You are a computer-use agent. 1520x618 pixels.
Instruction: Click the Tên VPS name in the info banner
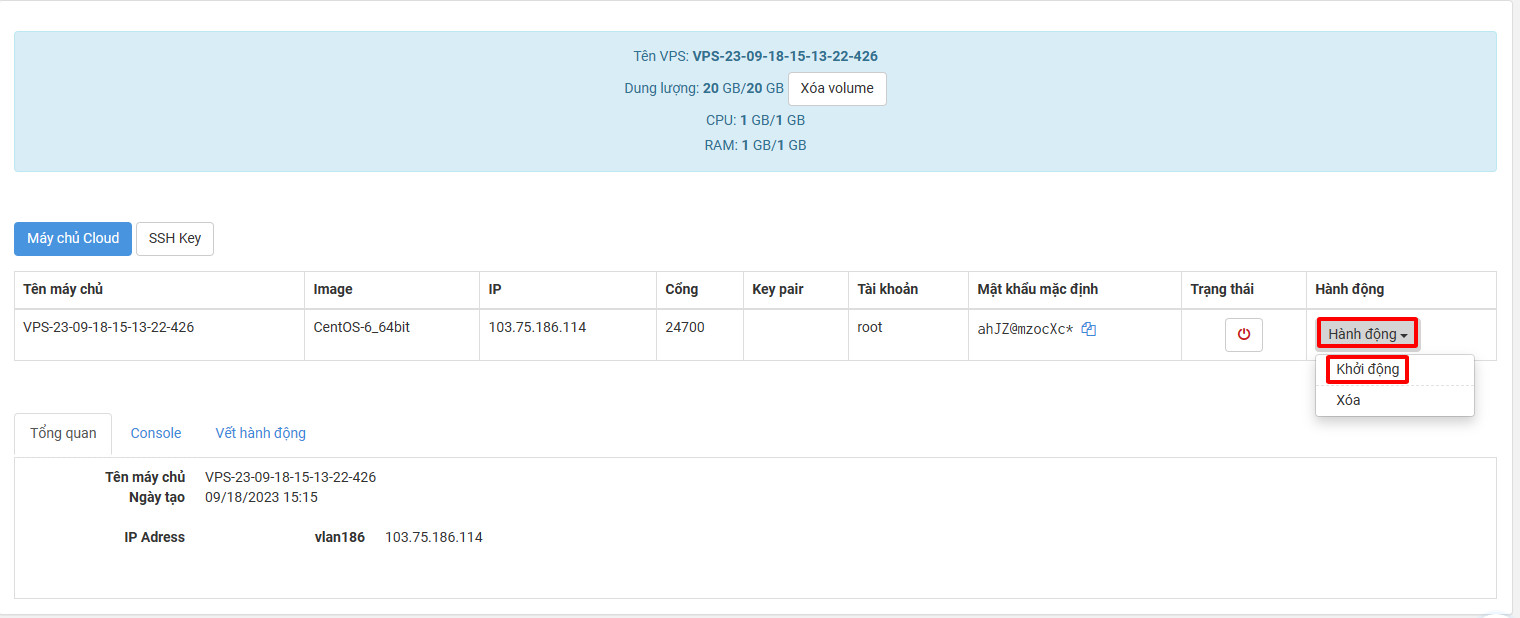pyautogui.click(x=785, y=56)
